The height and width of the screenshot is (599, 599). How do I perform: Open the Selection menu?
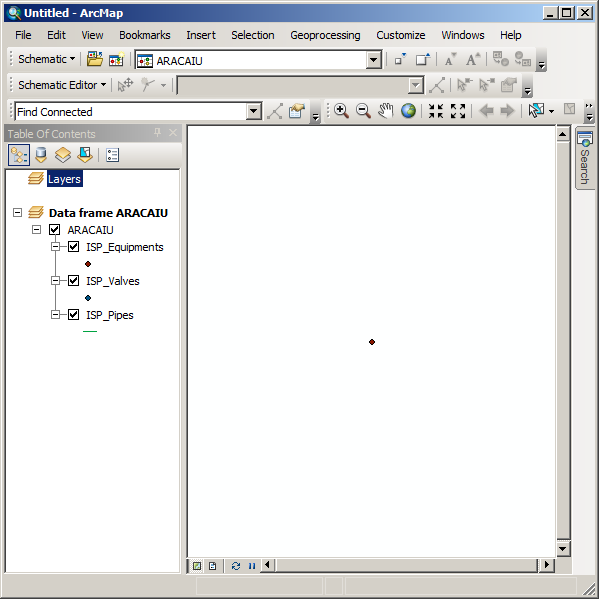point(253,35)
